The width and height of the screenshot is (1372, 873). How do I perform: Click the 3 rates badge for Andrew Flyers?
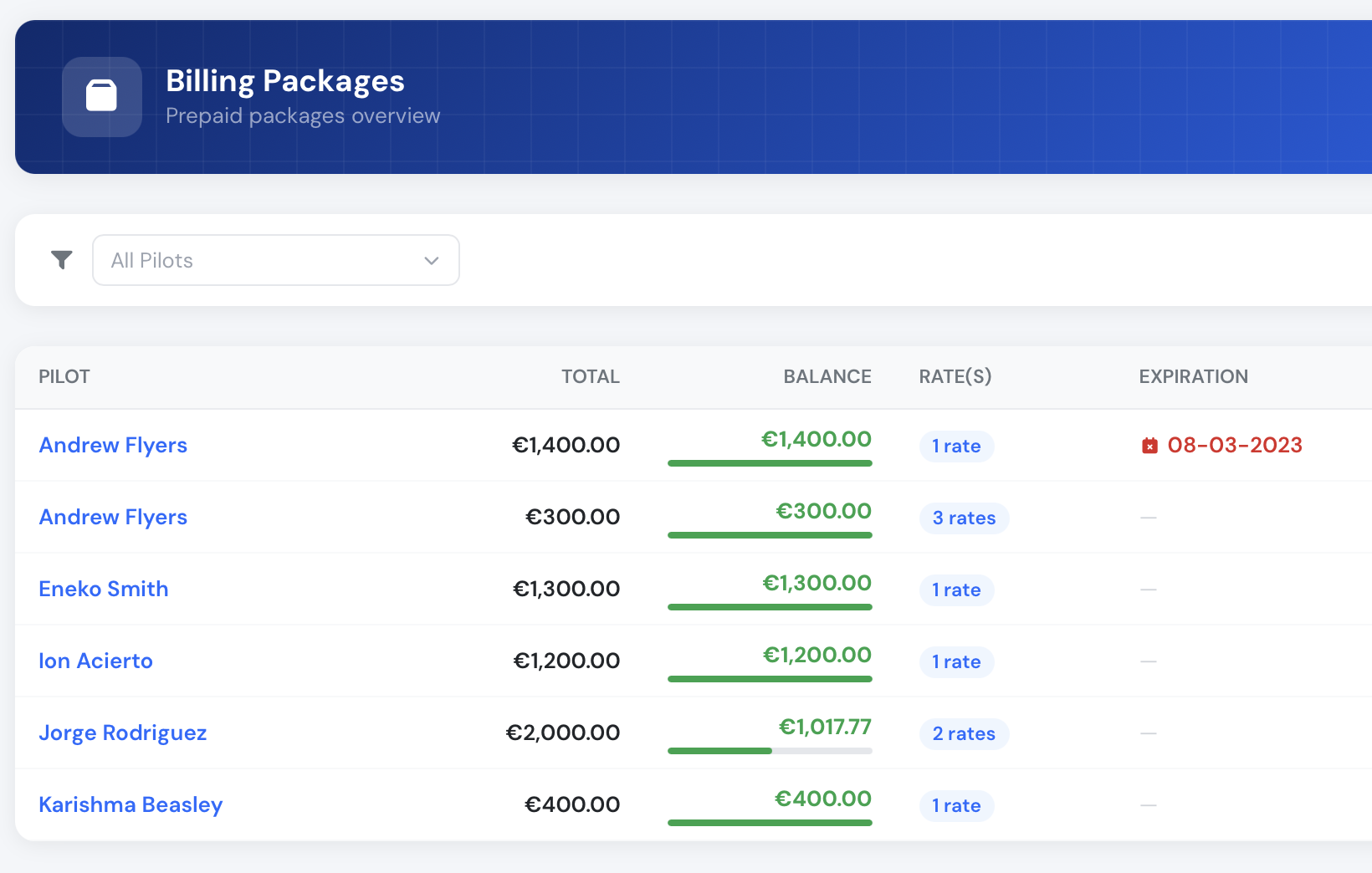965,518
